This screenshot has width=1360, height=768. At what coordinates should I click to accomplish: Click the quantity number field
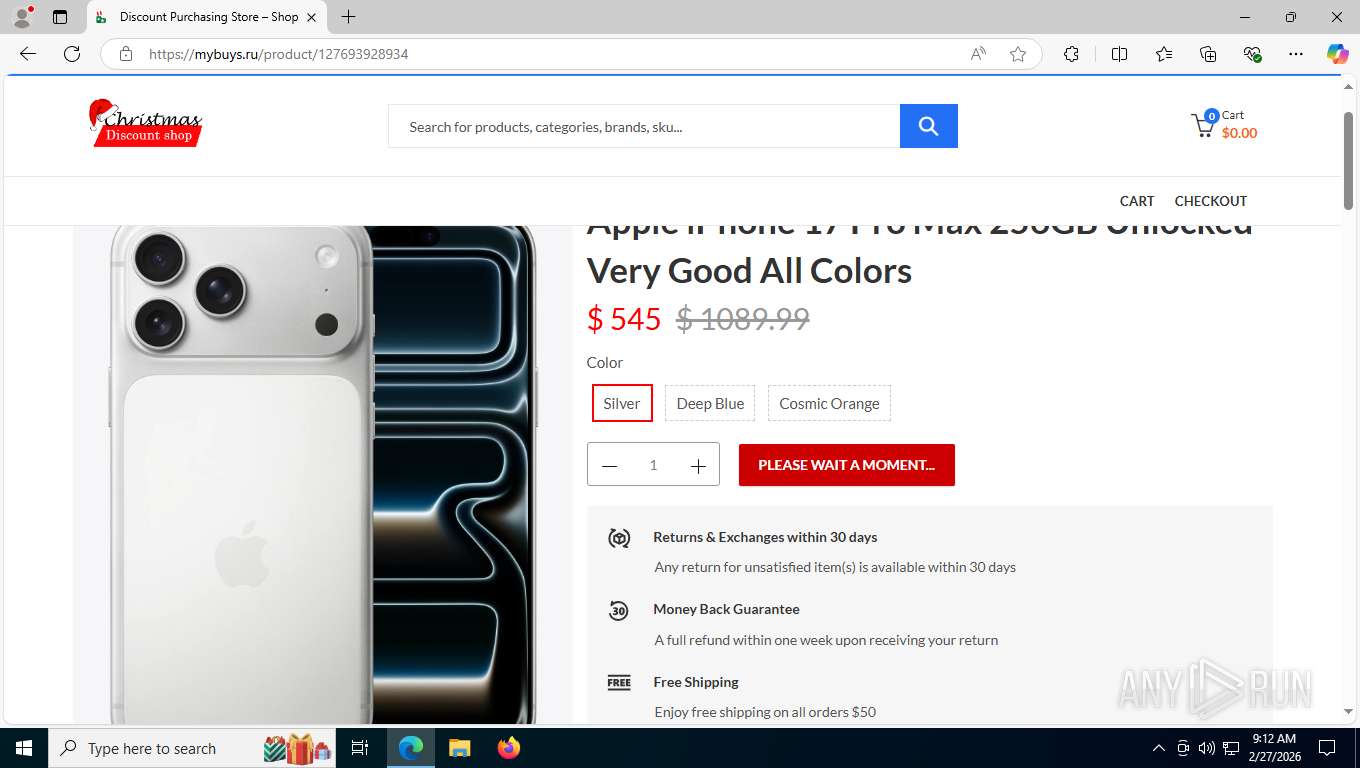point(653,465)
